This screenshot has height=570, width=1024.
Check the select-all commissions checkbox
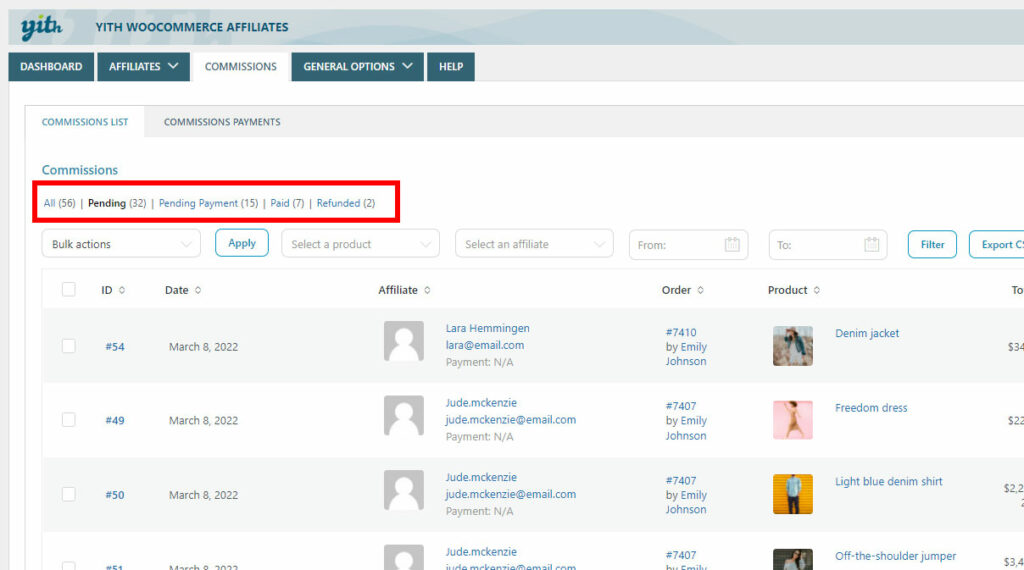68,289
